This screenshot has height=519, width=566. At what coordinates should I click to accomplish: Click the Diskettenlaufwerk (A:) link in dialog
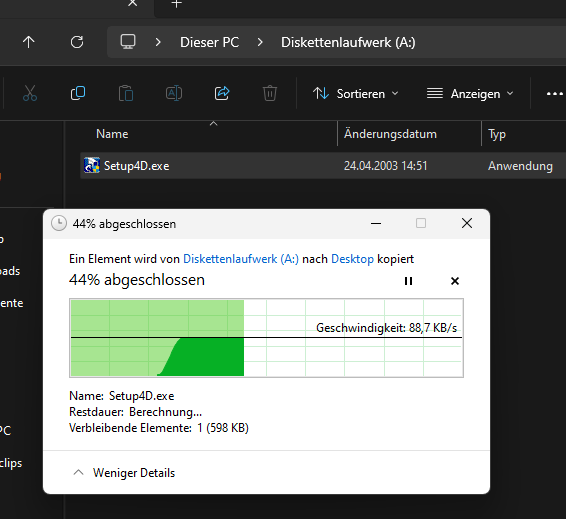241,259
